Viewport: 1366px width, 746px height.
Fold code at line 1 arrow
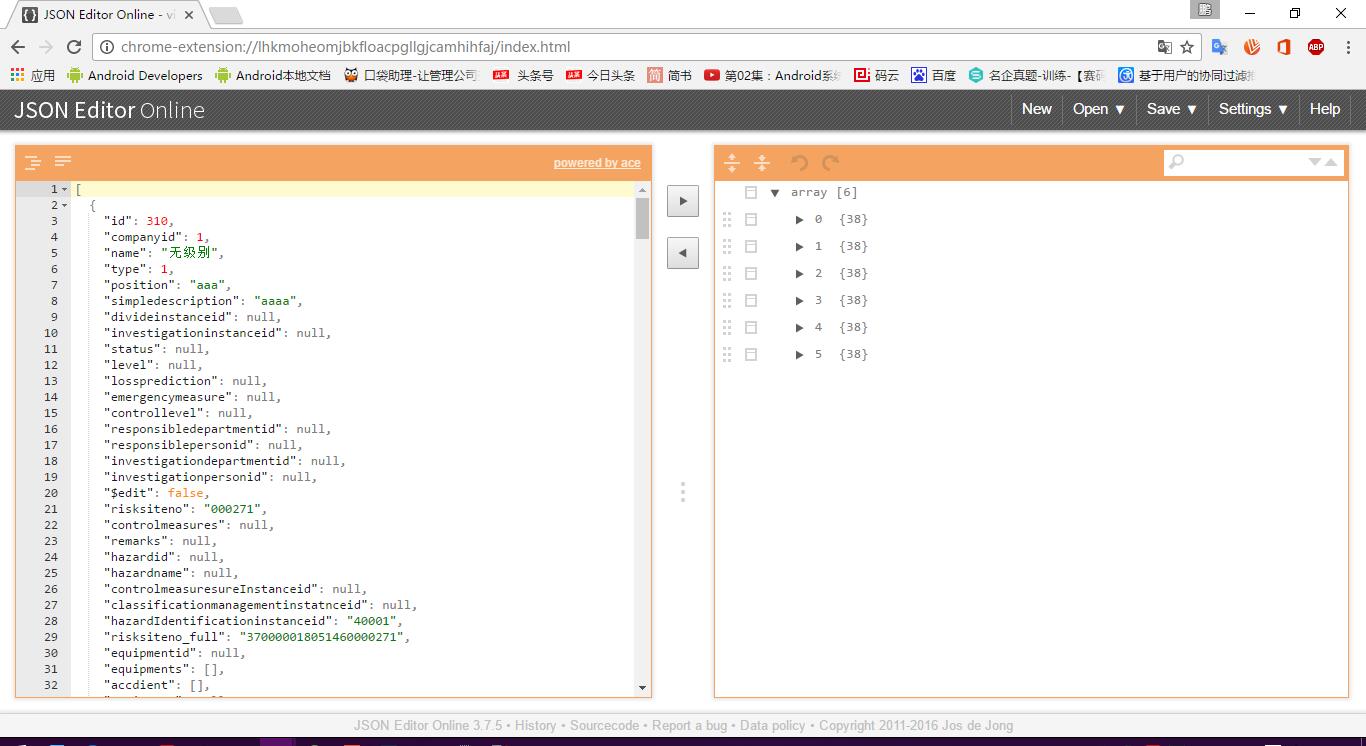(x=65, y=189)
